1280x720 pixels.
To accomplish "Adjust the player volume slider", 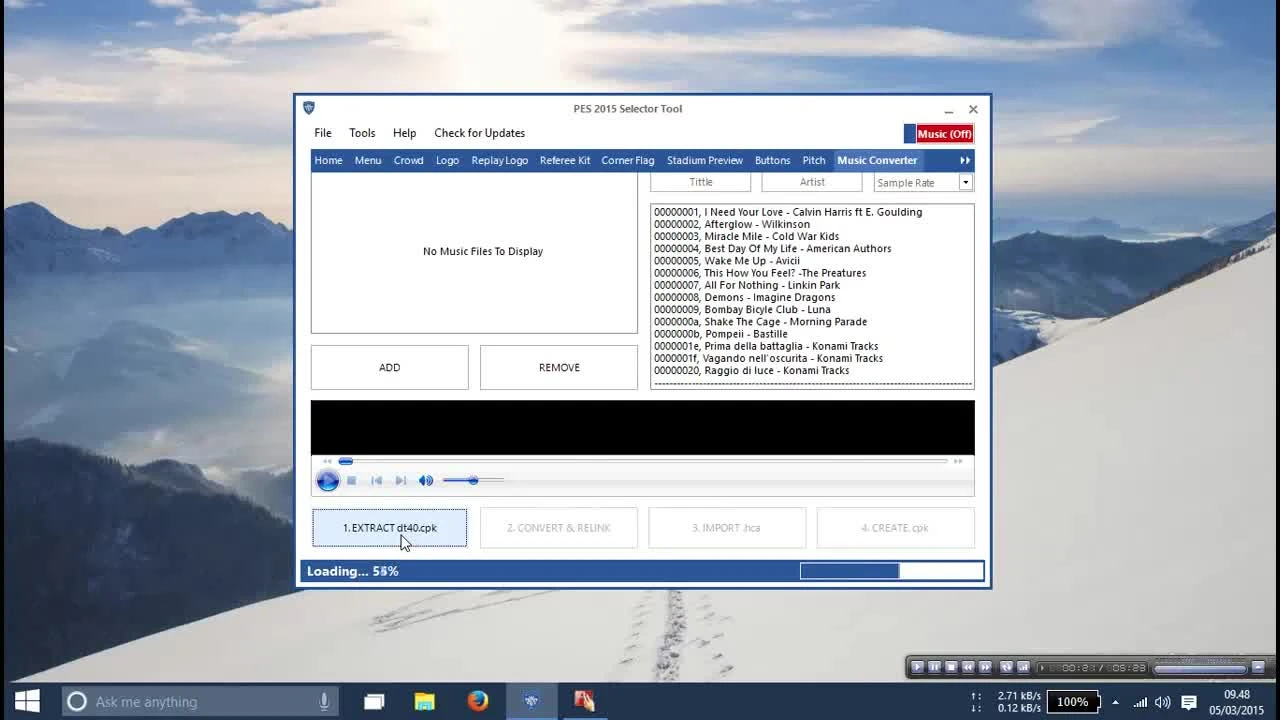I will (x=473, y=481).
